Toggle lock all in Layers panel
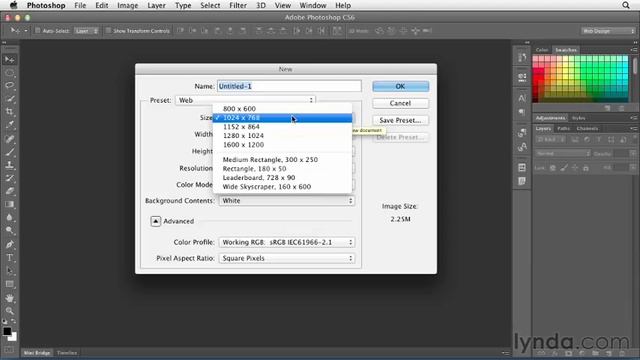This screenshot has height=360, width=640. [586, 168]
